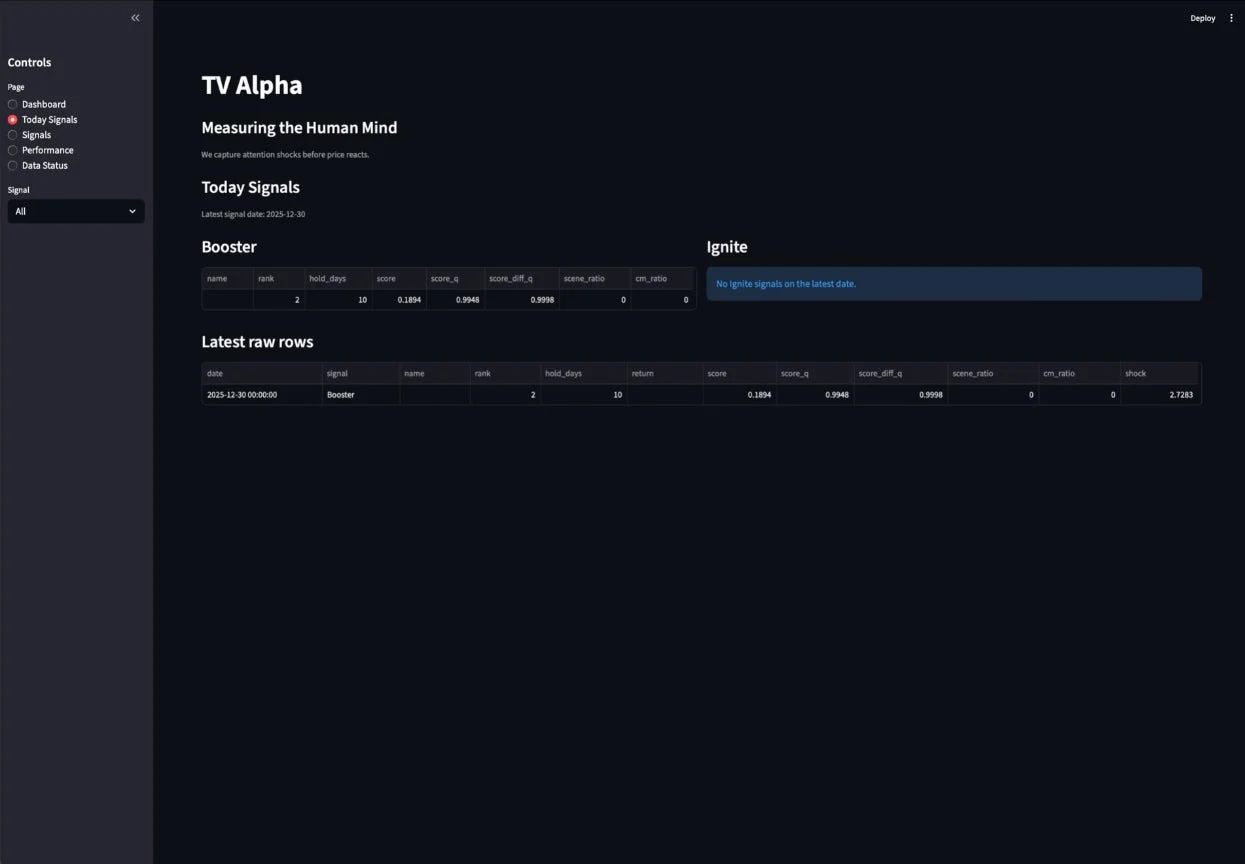Click the 'date' column header in raw rows

pyautogui.click(x=214, y=373)
